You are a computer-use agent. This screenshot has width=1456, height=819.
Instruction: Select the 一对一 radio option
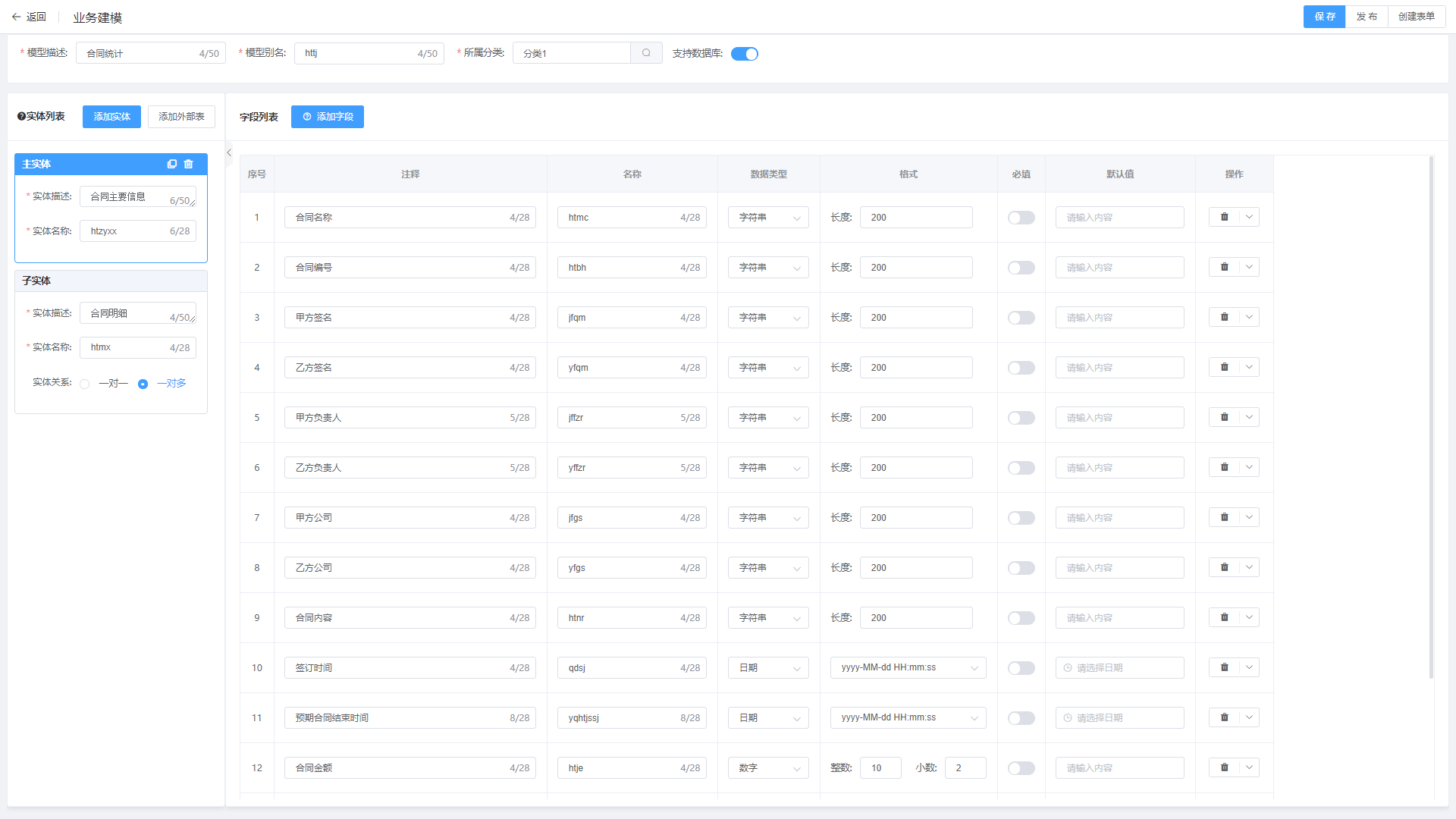[x=85, y=384]
